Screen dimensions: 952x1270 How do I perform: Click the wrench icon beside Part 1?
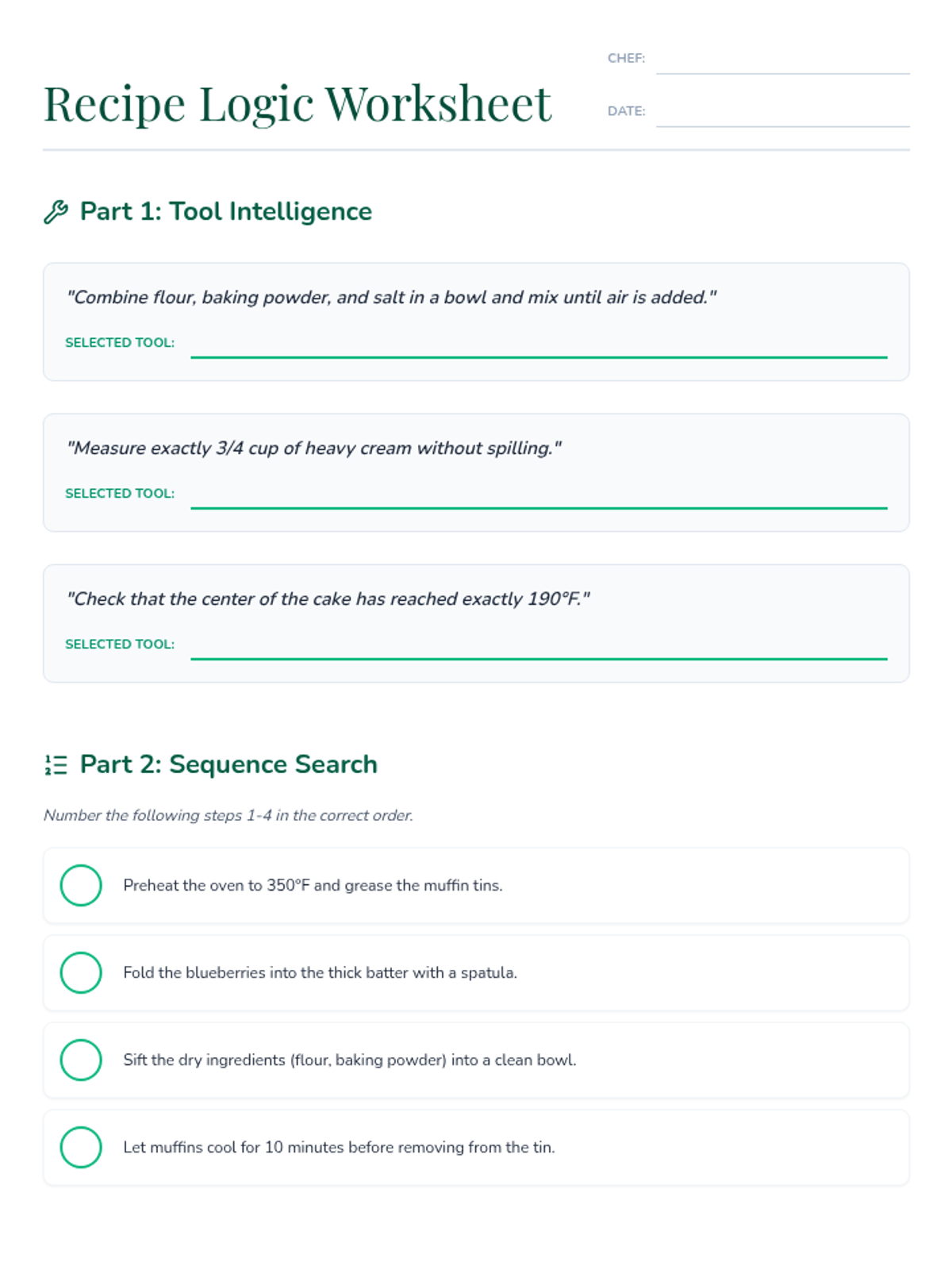pyautogui.click(x=56, y=212)
